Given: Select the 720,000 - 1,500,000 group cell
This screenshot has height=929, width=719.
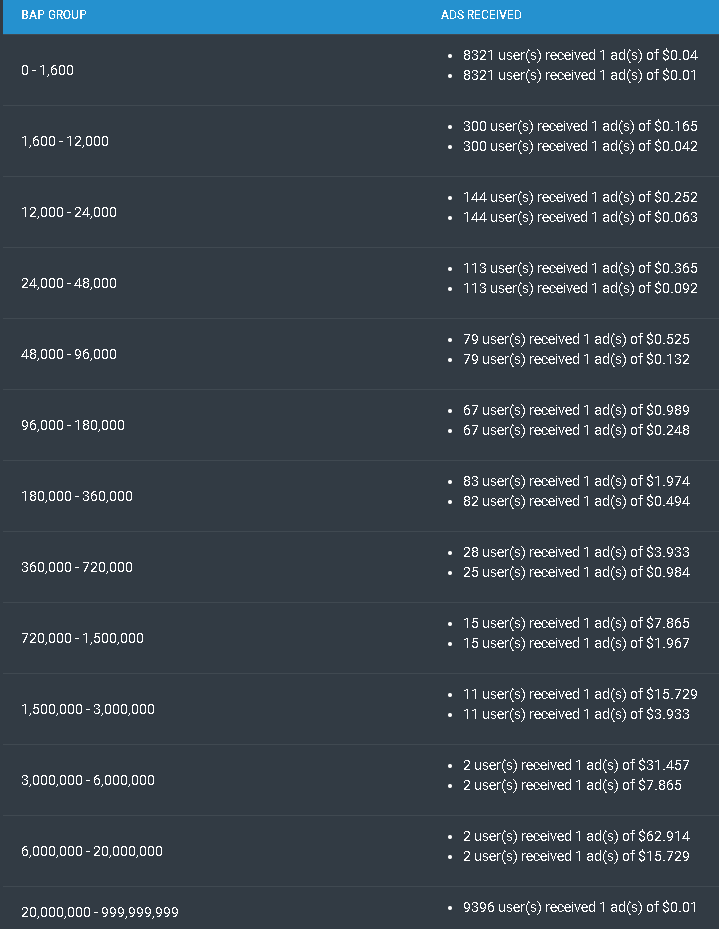Looking at the screenshot, I should point(82,639).
